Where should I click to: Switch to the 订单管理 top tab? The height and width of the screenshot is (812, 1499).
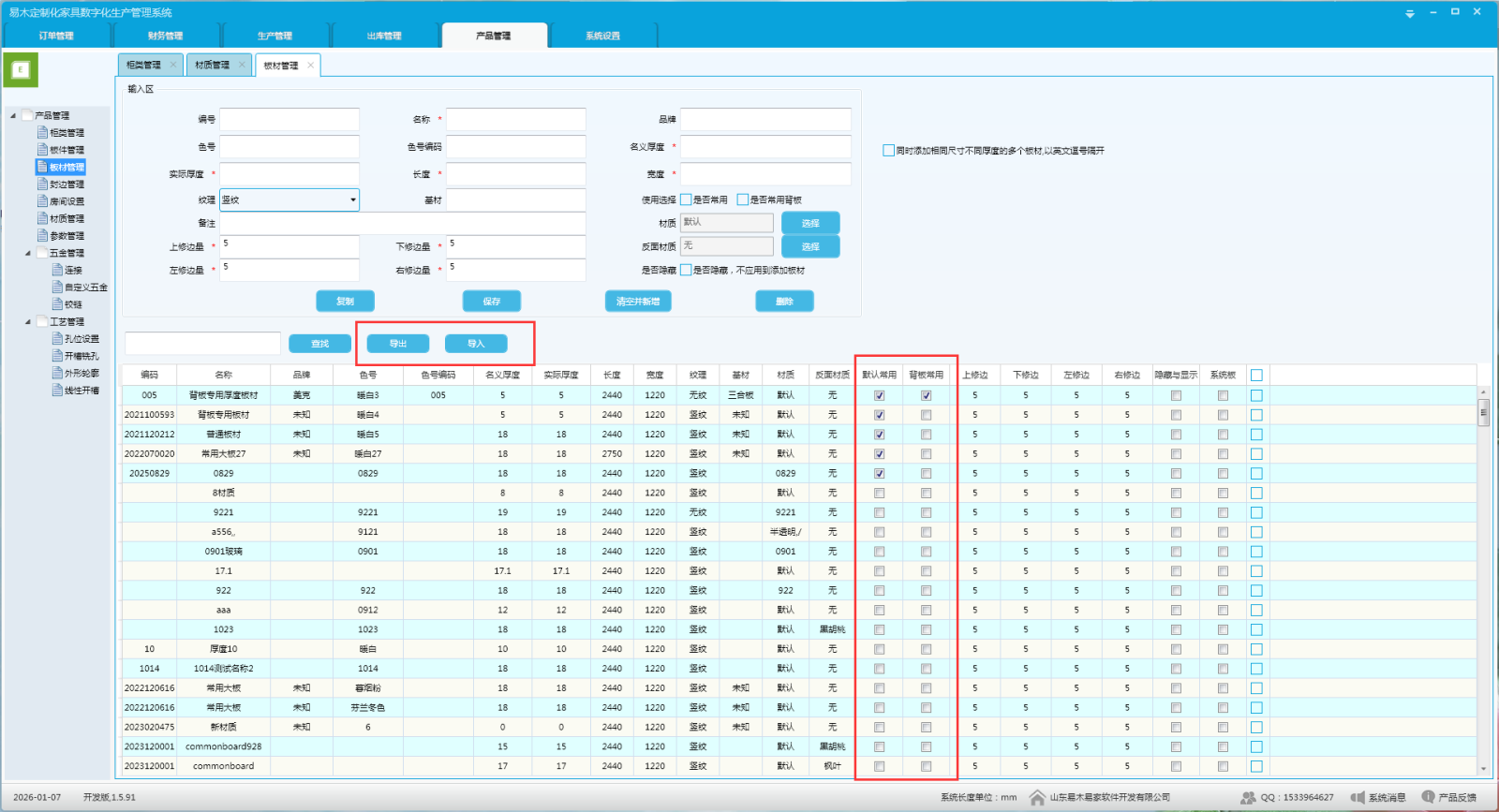point(56,36)
